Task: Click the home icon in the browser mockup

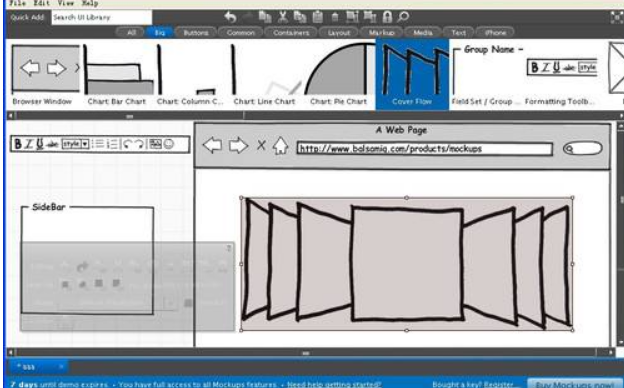Action: coord(281,145)
